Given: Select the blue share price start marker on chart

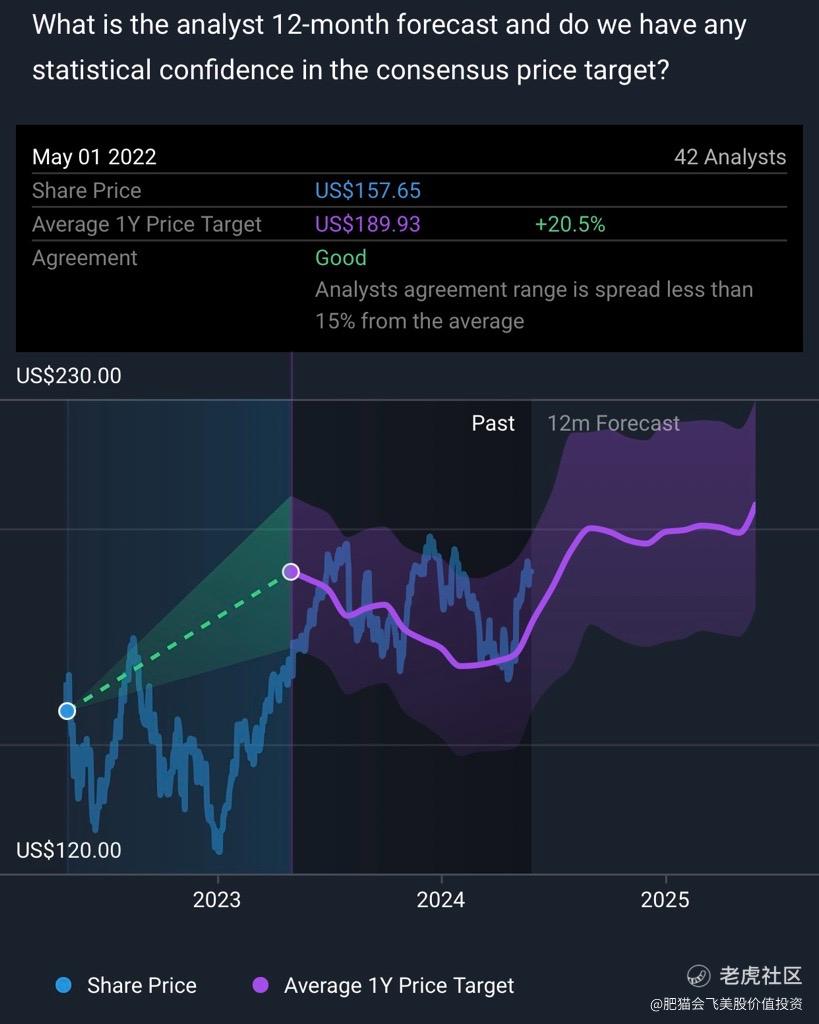Looking at the screenshot, I should tap(67, 711).
